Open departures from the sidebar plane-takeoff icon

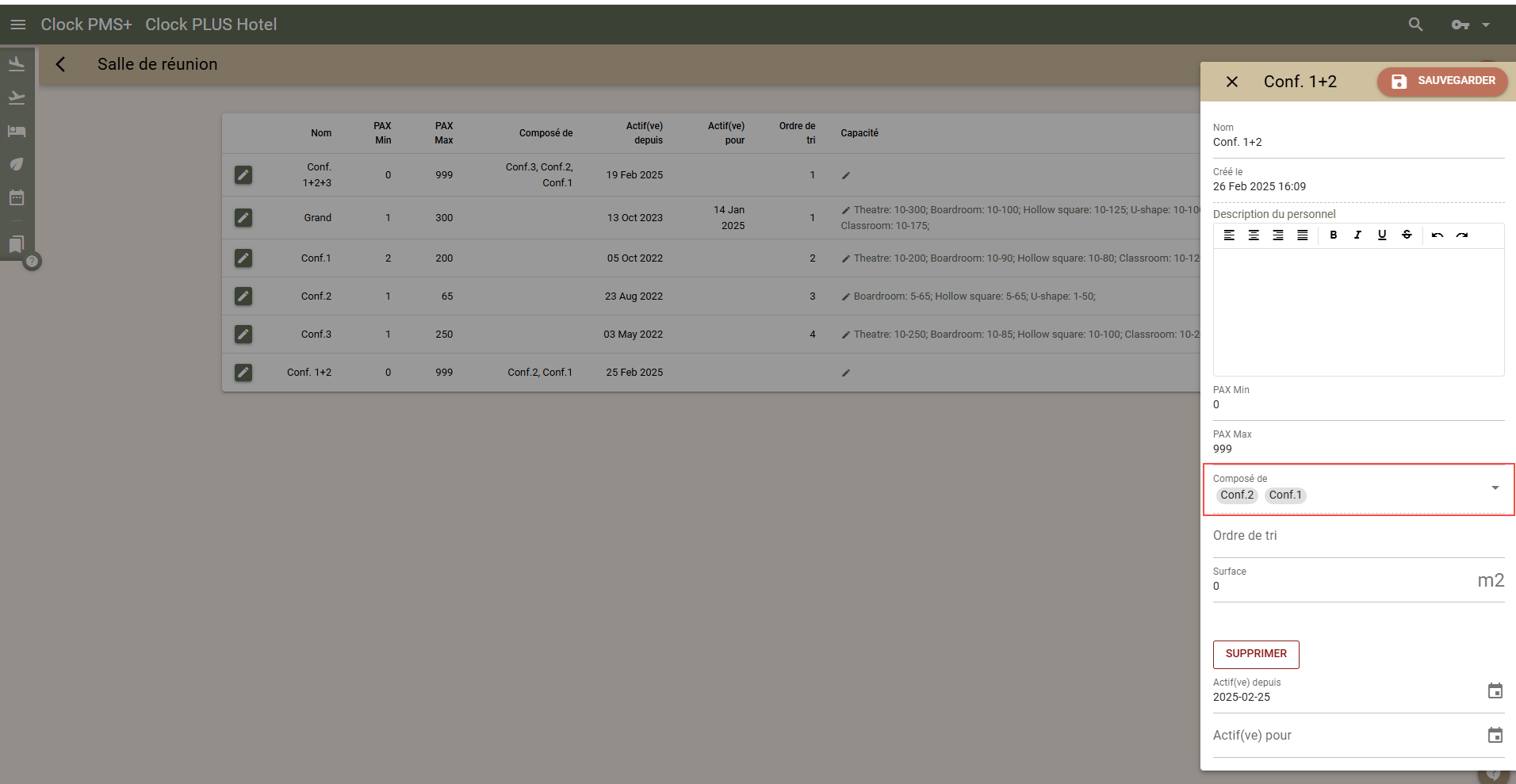click(x=17, y=98)
